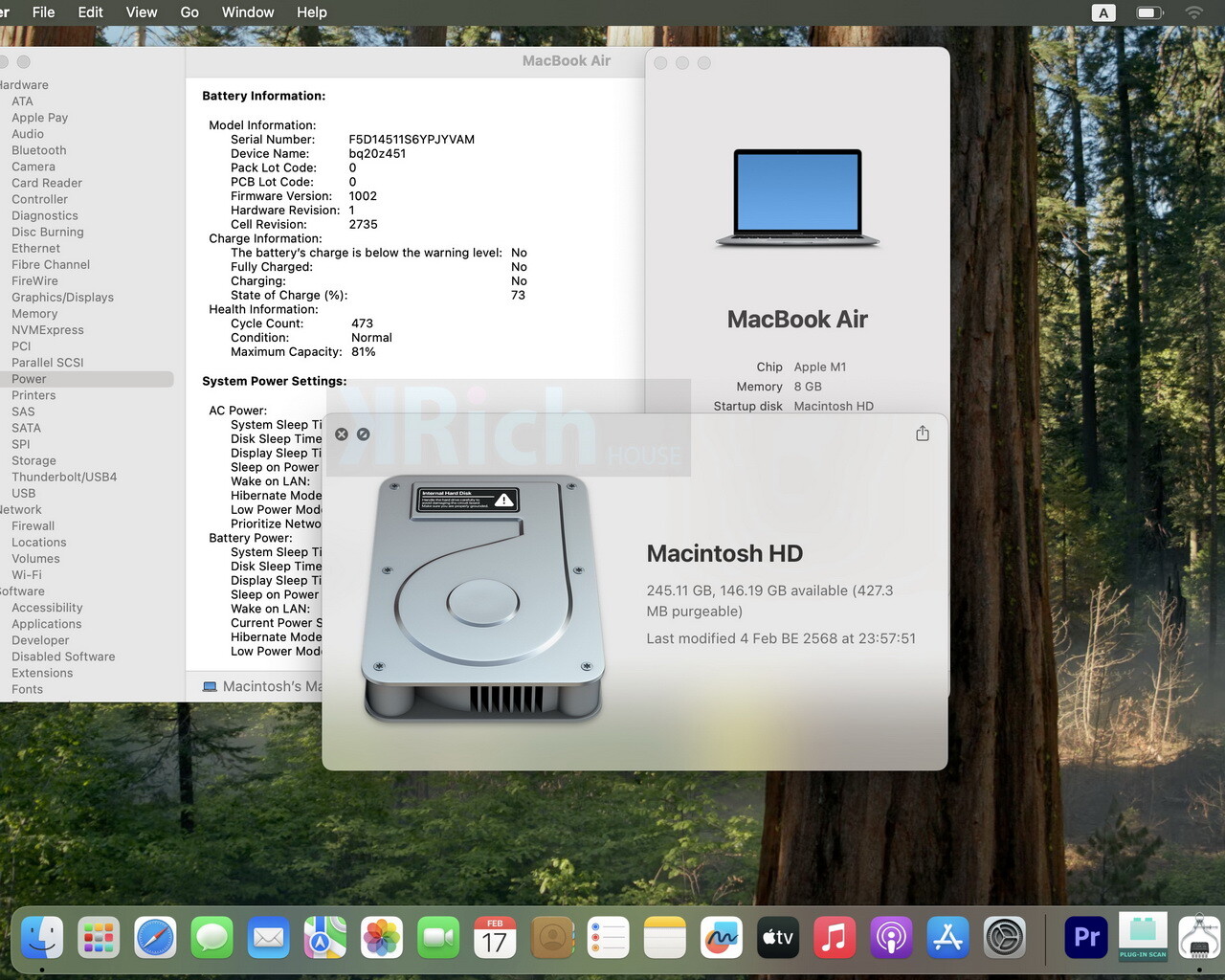Open Plug-in Scan app in Dock

pos(1143,938)
